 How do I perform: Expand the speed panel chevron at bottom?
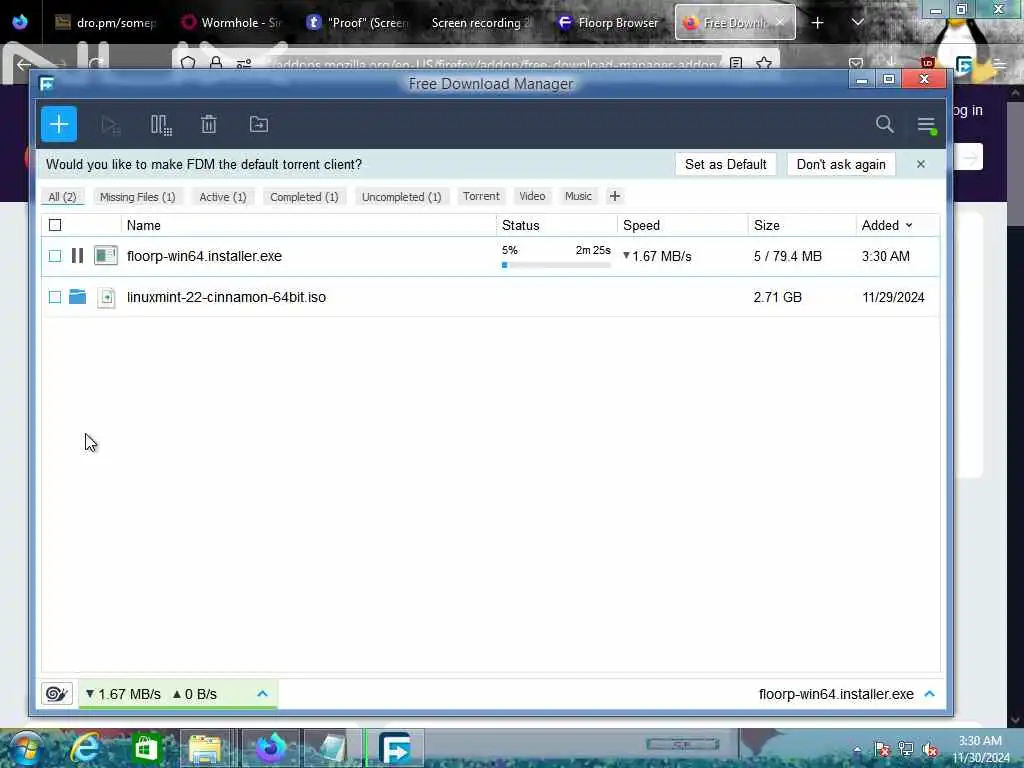coord(263,694)
